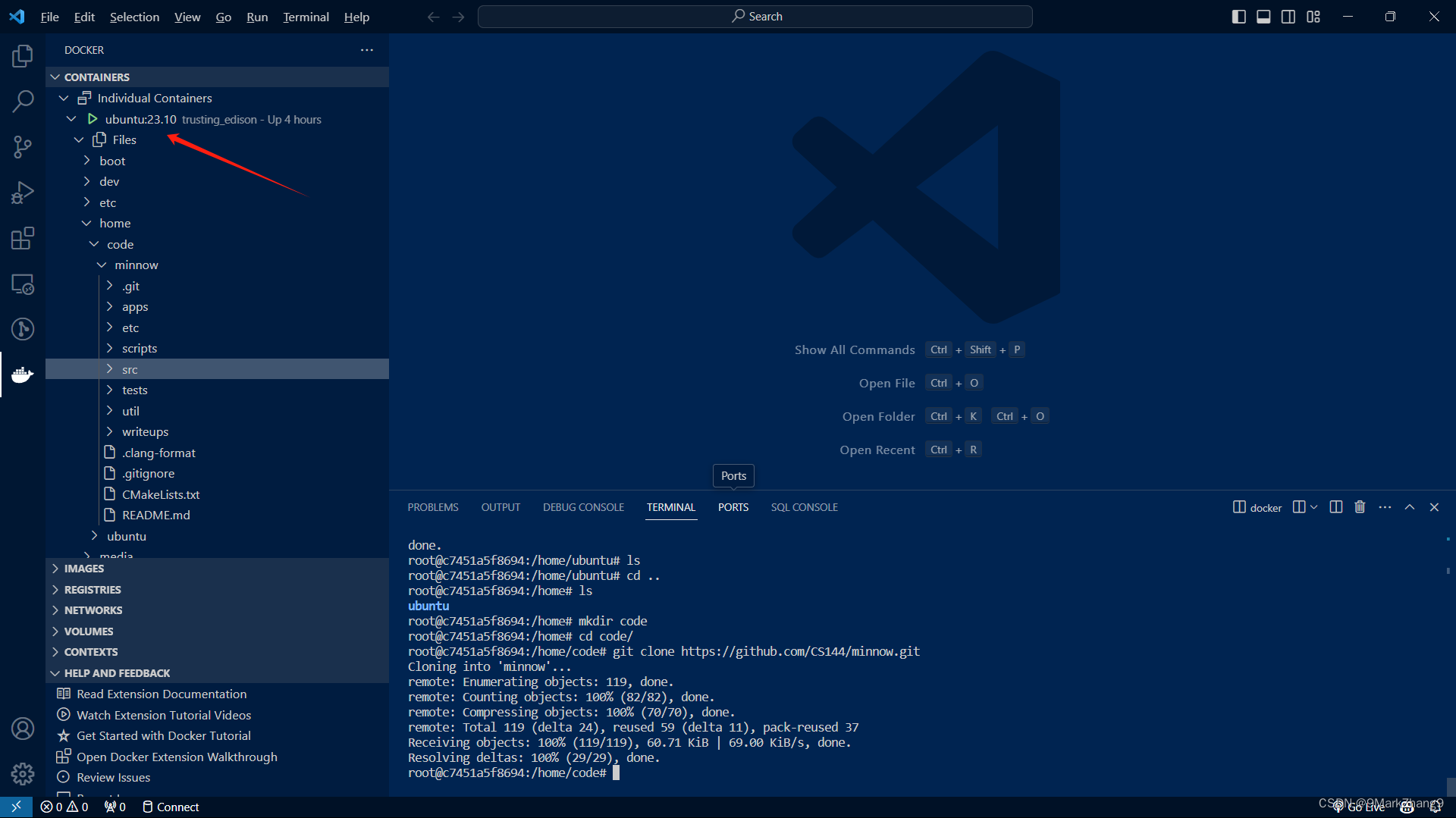1456x818 pixels.
Task: Open the Remote Explorer view
Action: [x=23, y=284]
